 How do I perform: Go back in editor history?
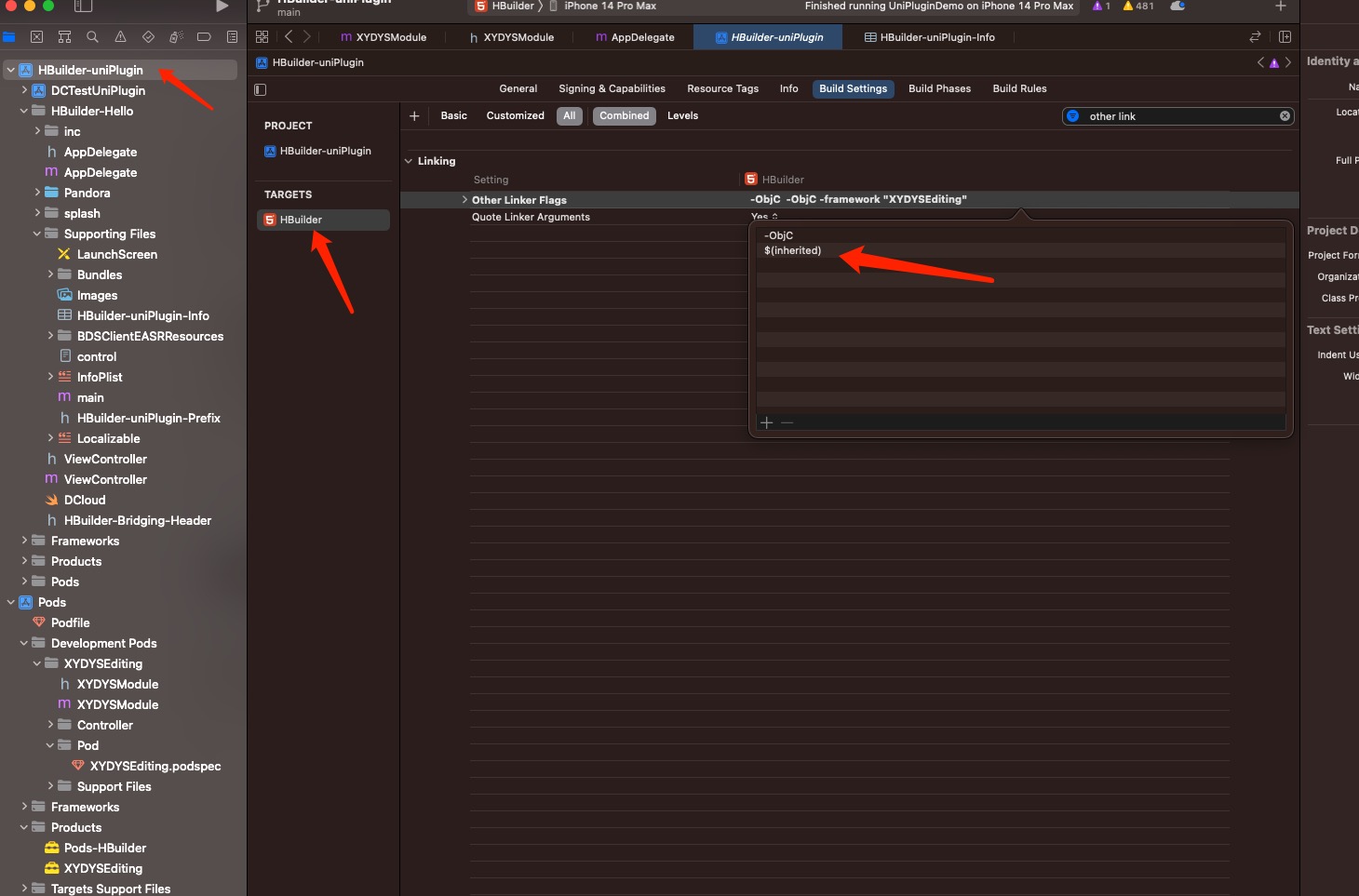[x=289, y=37]
